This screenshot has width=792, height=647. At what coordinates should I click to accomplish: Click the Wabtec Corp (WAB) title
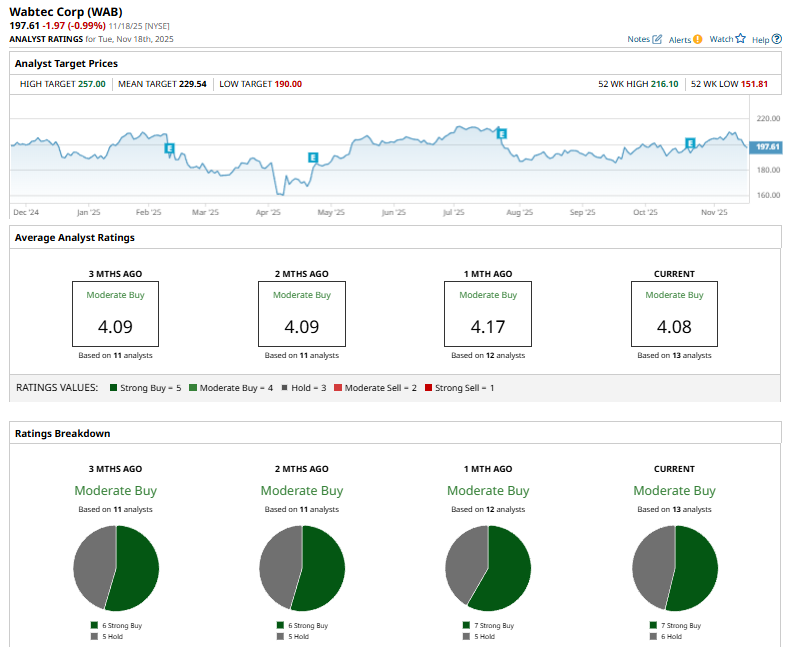click(x=66, y=11)
